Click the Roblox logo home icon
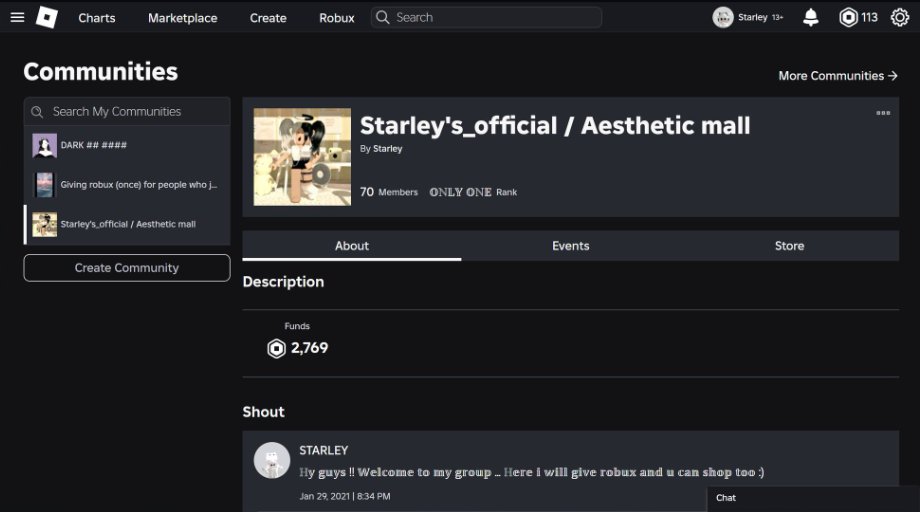Image resolution: width=920 pixels, height=512 pixels. [47, 17]
